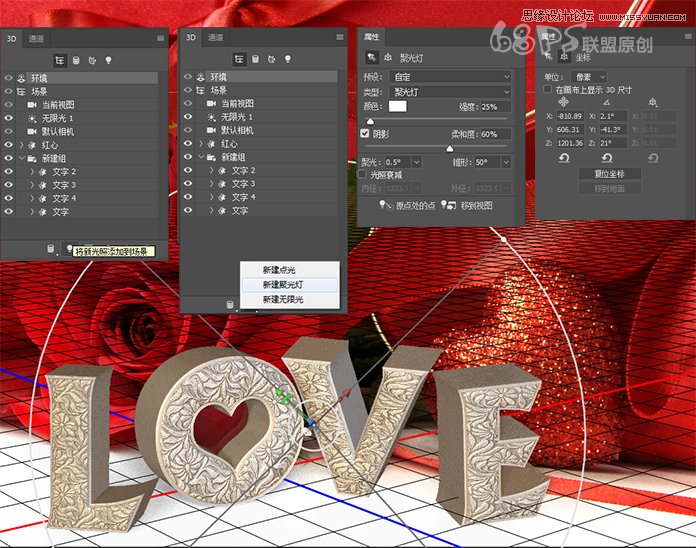
Task: Hide 红心 layer in left 3D panel
Action: coord(8,145)
